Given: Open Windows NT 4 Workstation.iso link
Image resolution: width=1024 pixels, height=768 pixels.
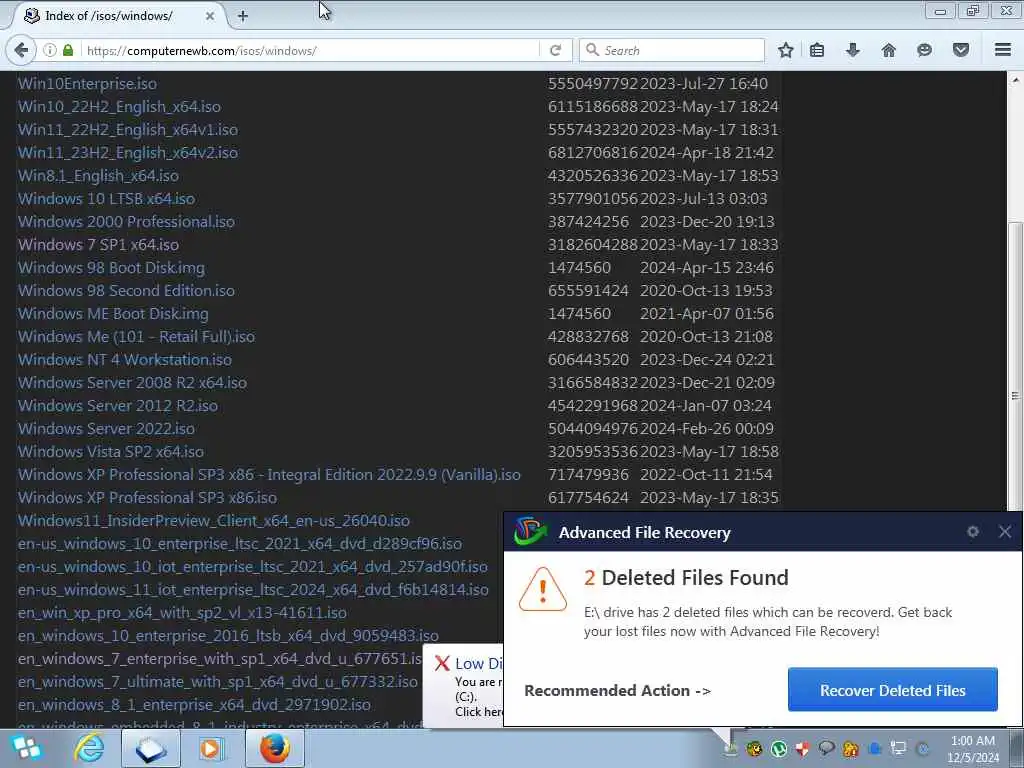Looking at the screenshot, I should [x=125, y=359].
